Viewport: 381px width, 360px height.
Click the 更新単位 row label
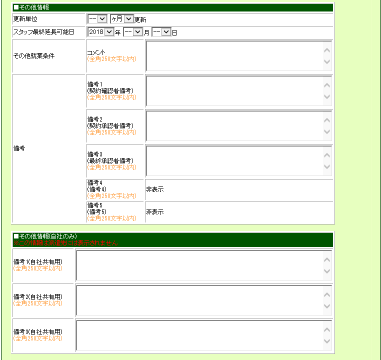(x=25, y=19)
